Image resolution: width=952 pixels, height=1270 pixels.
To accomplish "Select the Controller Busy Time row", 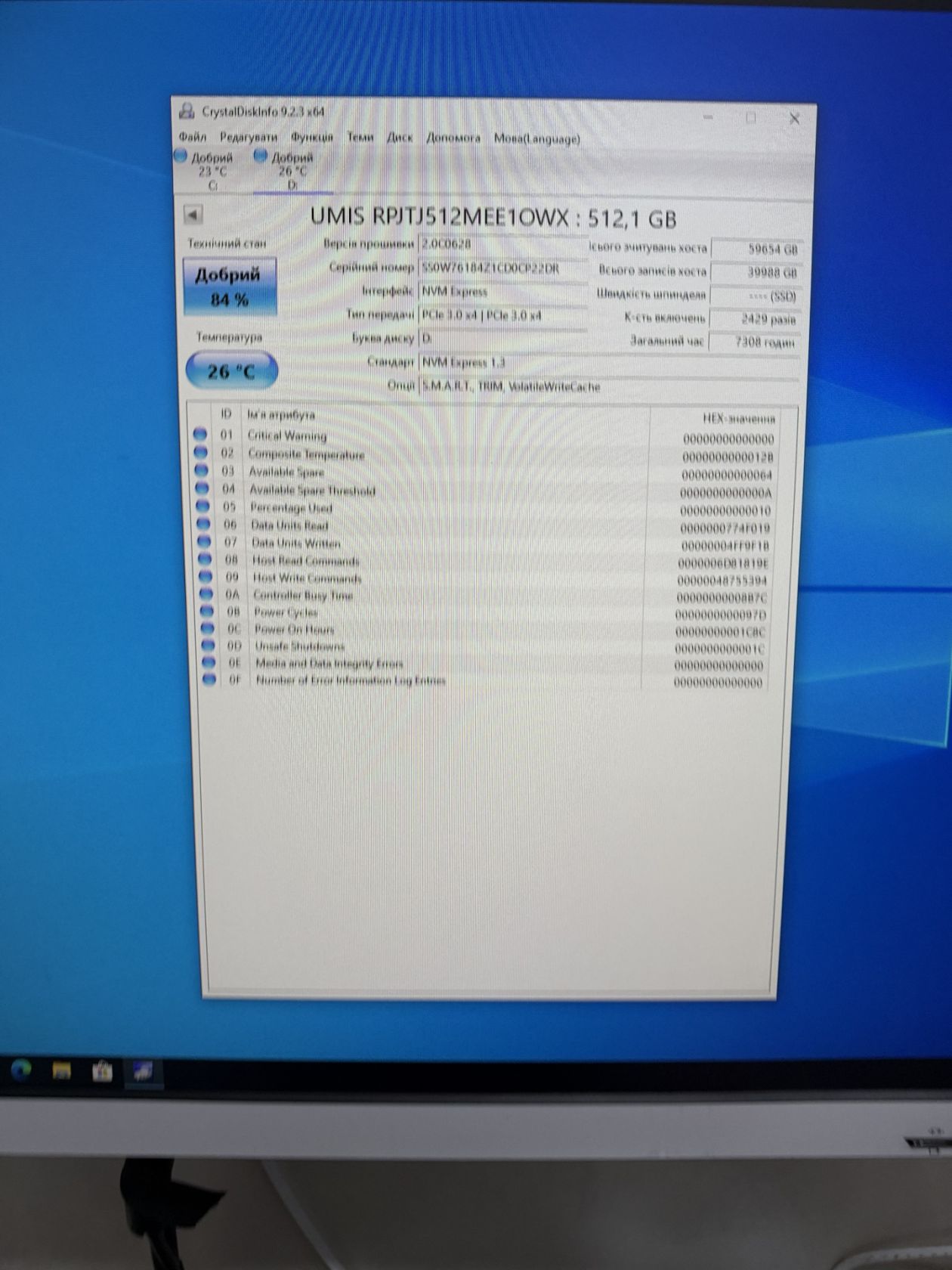I will click(x=484, y=596).
